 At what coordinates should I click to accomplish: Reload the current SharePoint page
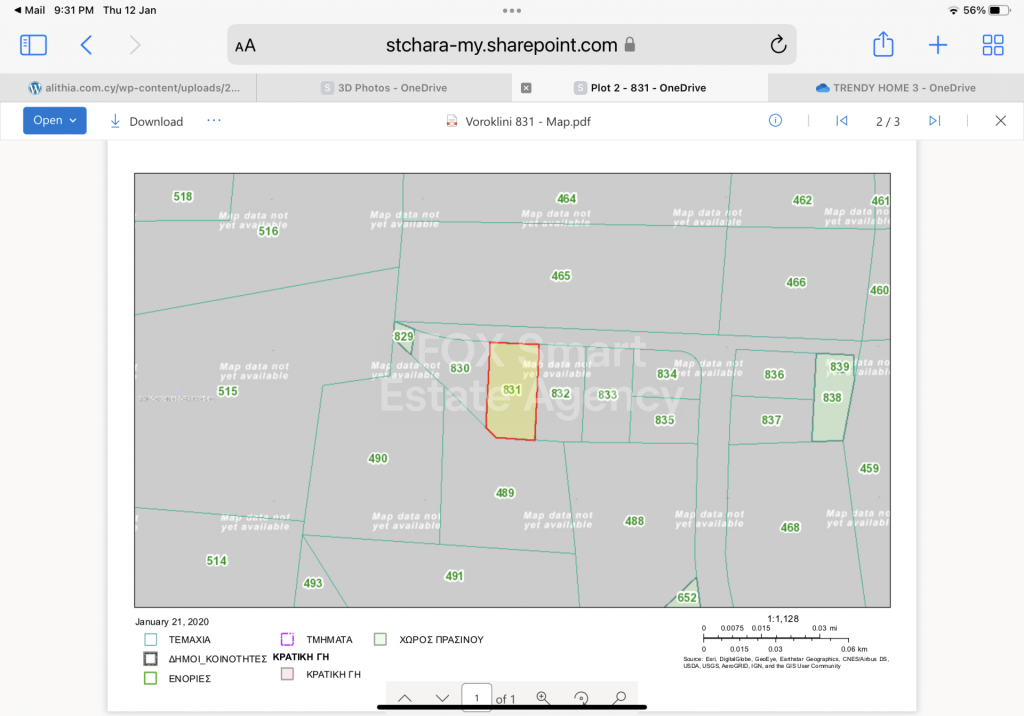778,45
